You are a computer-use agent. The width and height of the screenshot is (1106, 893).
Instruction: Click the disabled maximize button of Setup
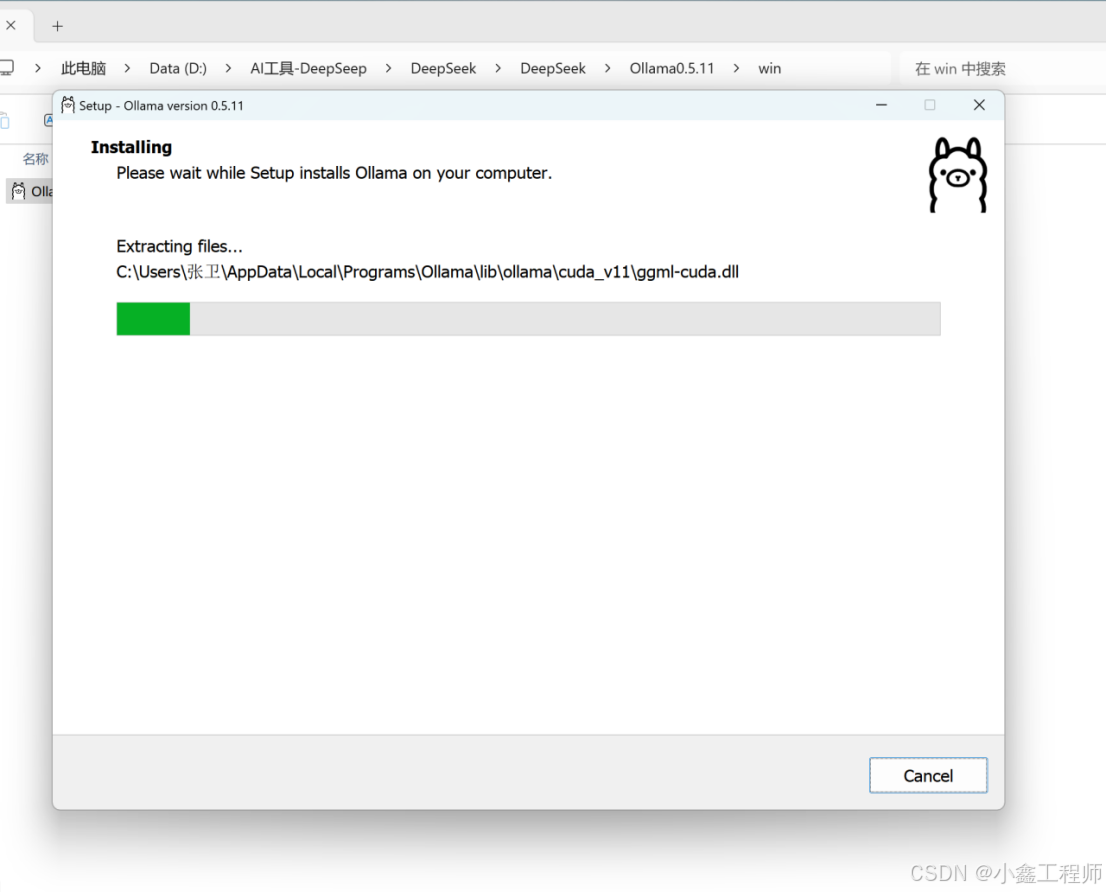[930, 105]
